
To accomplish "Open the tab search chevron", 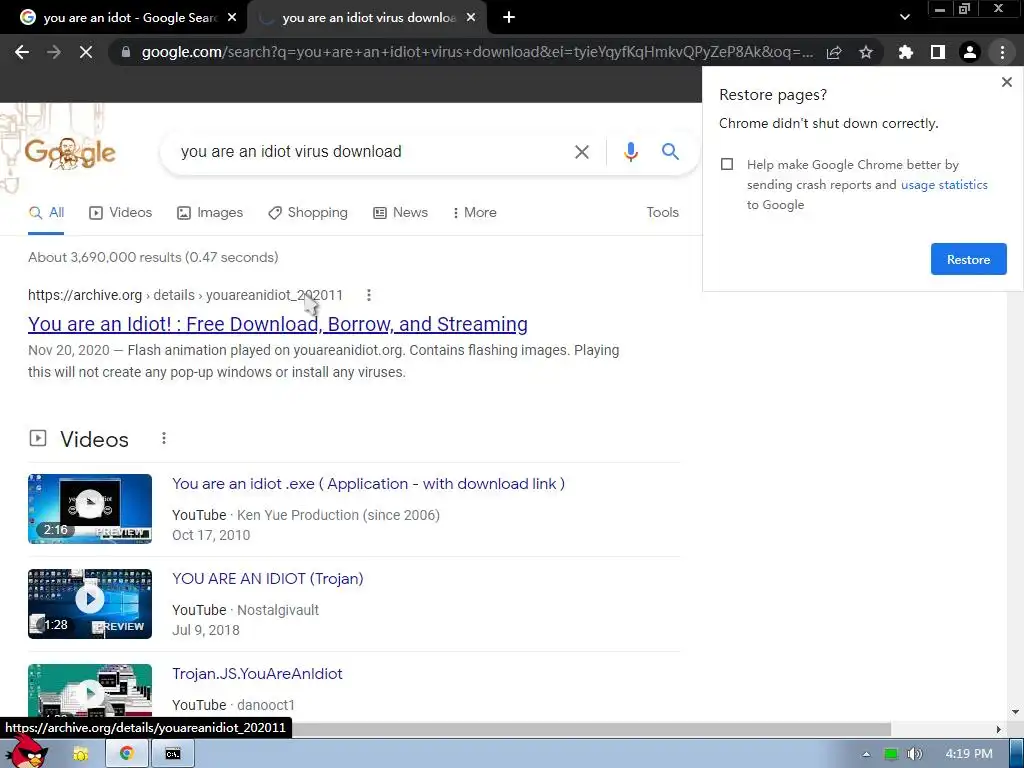I will pos(904,18).
